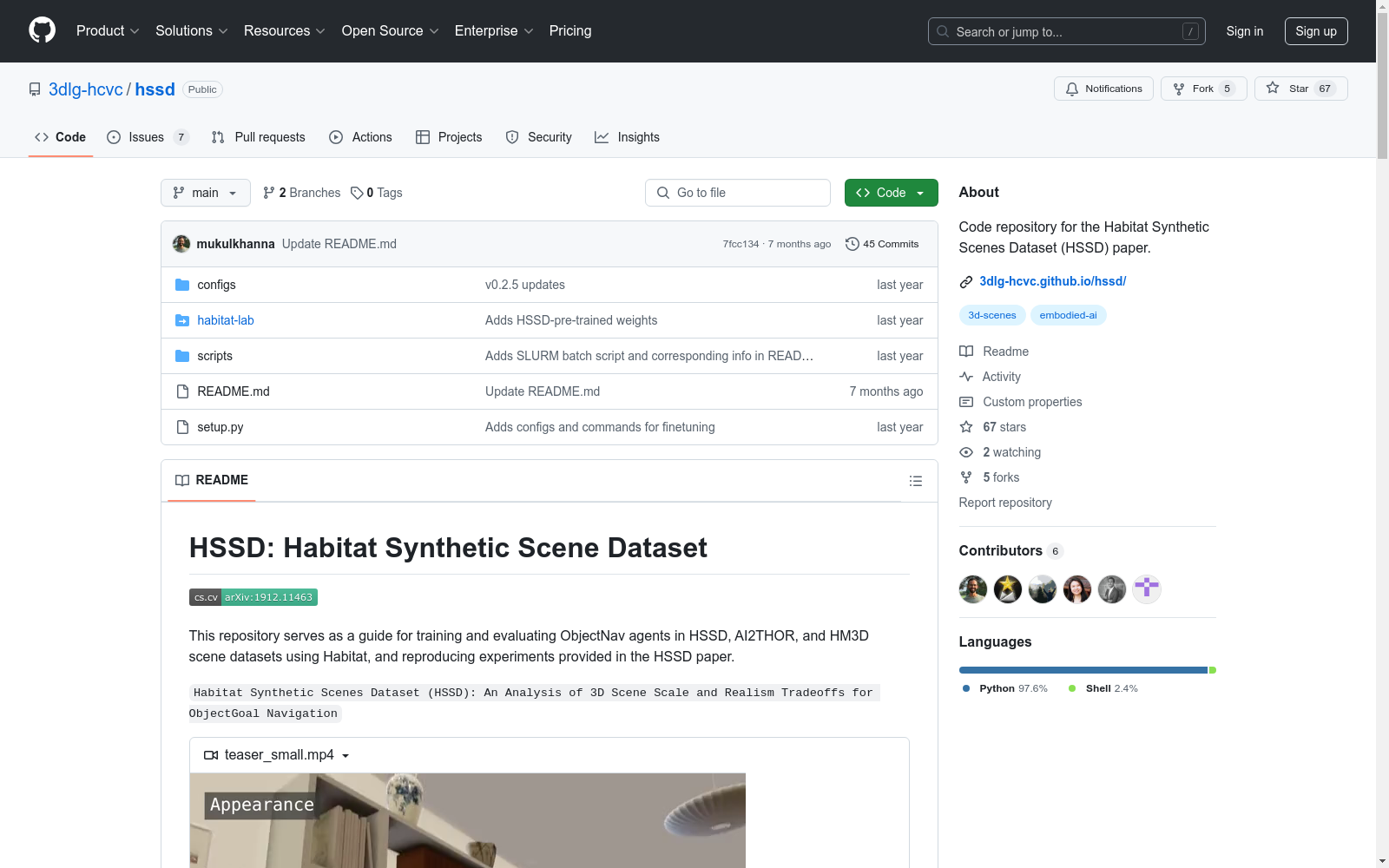Open the star-emblem contributor avatar

pos(1008,589)
